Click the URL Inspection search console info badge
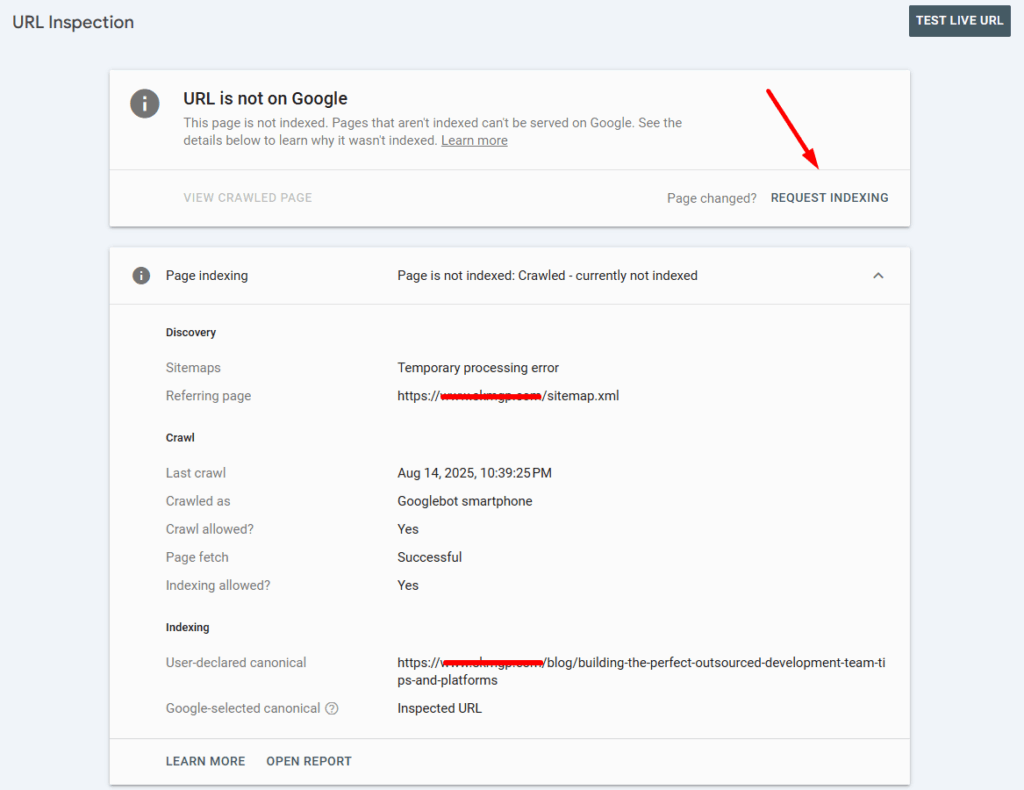Viewport: 1024px width, 790px height. [145, 104]
